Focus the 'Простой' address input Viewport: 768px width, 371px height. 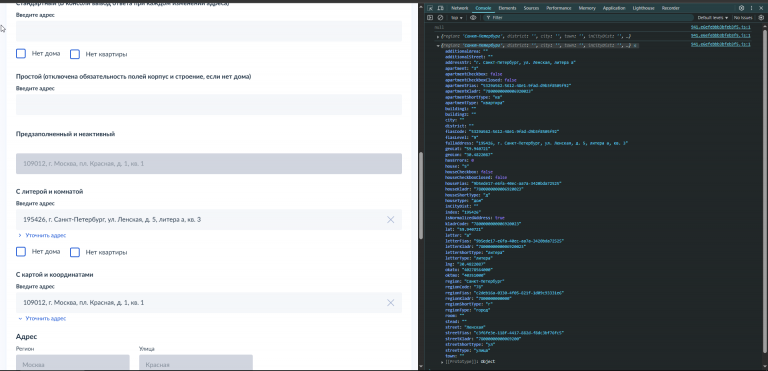click(209, 105)
